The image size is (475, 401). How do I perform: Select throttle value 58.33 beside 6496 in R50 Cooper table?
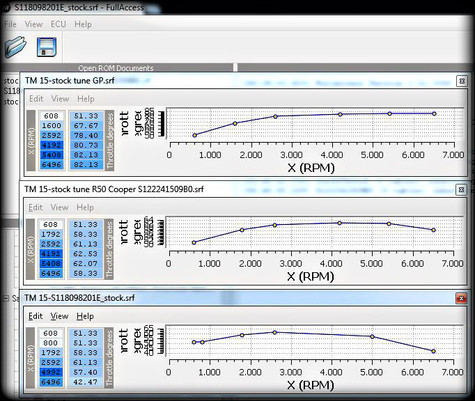(85, 273)
